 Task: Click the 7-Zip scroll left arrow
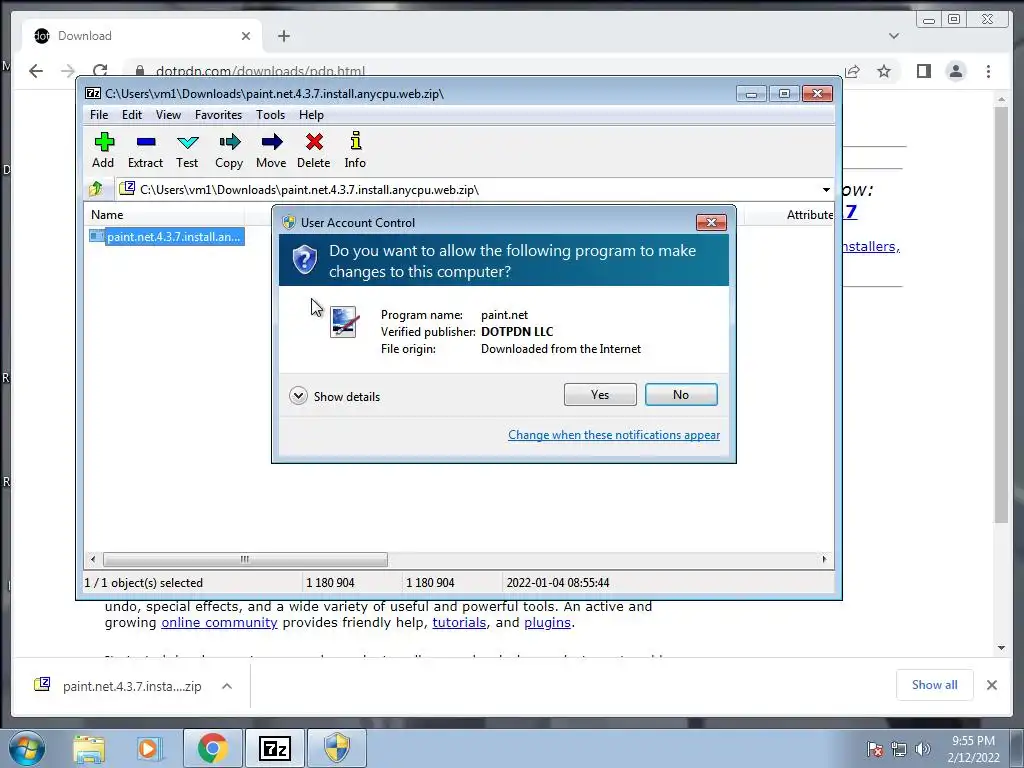tap(93, 559)
